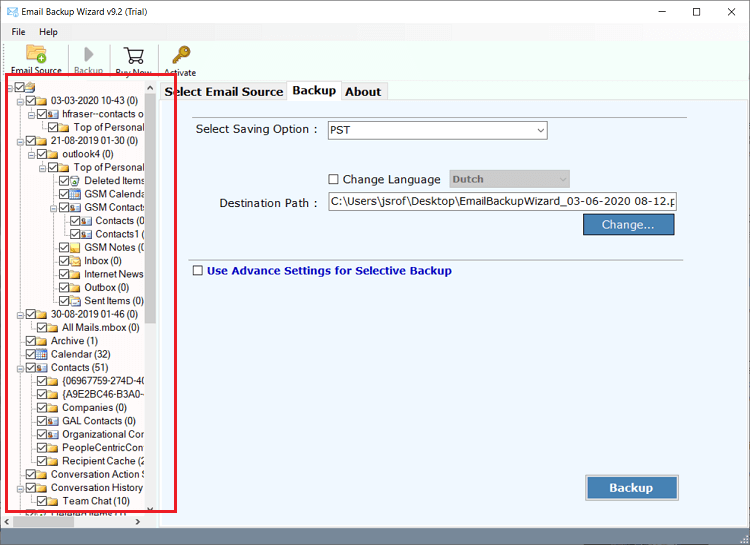Click the Activate key icon
The width and height of the screenshot is (750, 545).
click(x=181, y=55)
